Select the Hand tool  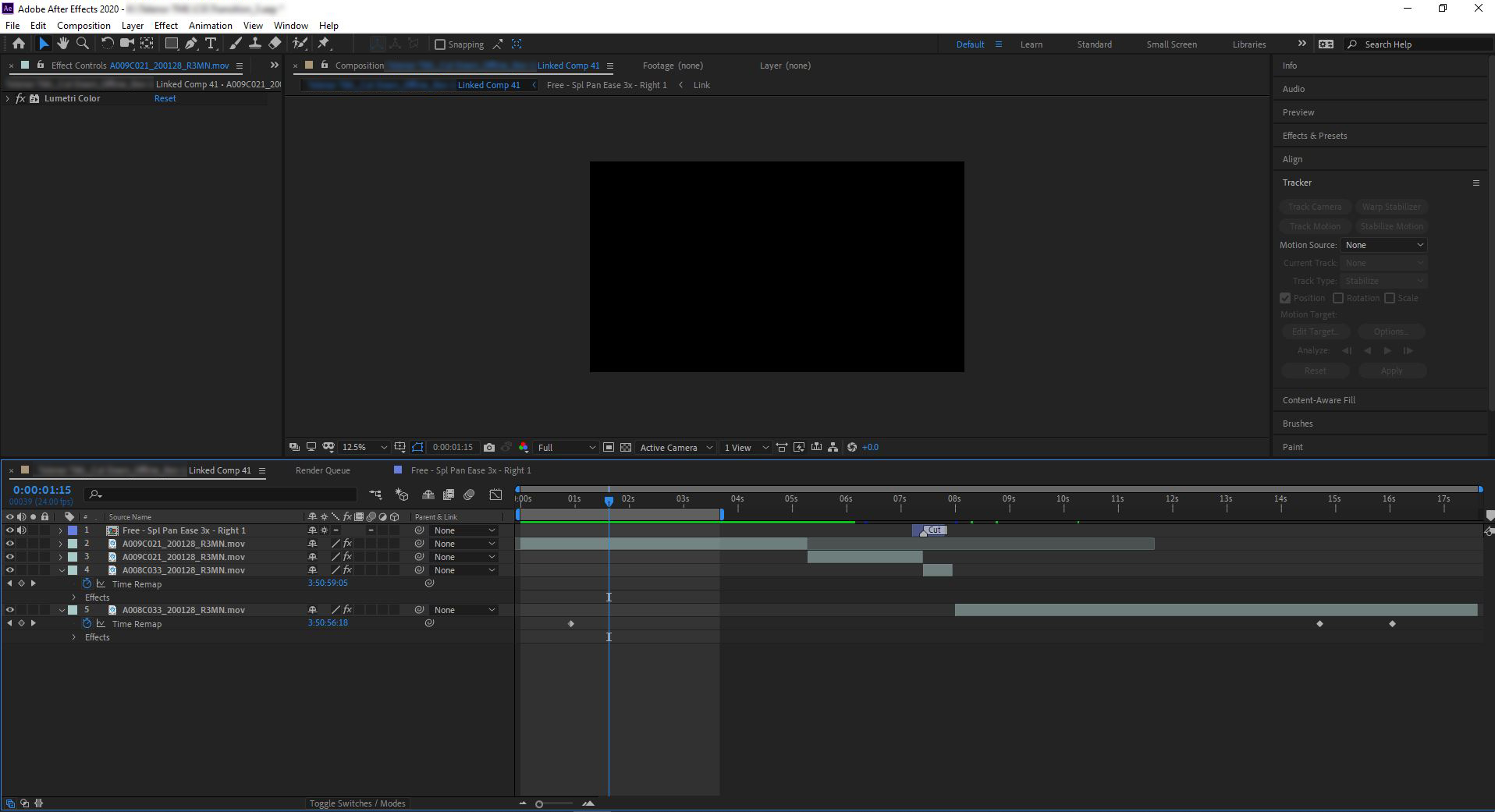pyautogui.click(x=63, y=44)
